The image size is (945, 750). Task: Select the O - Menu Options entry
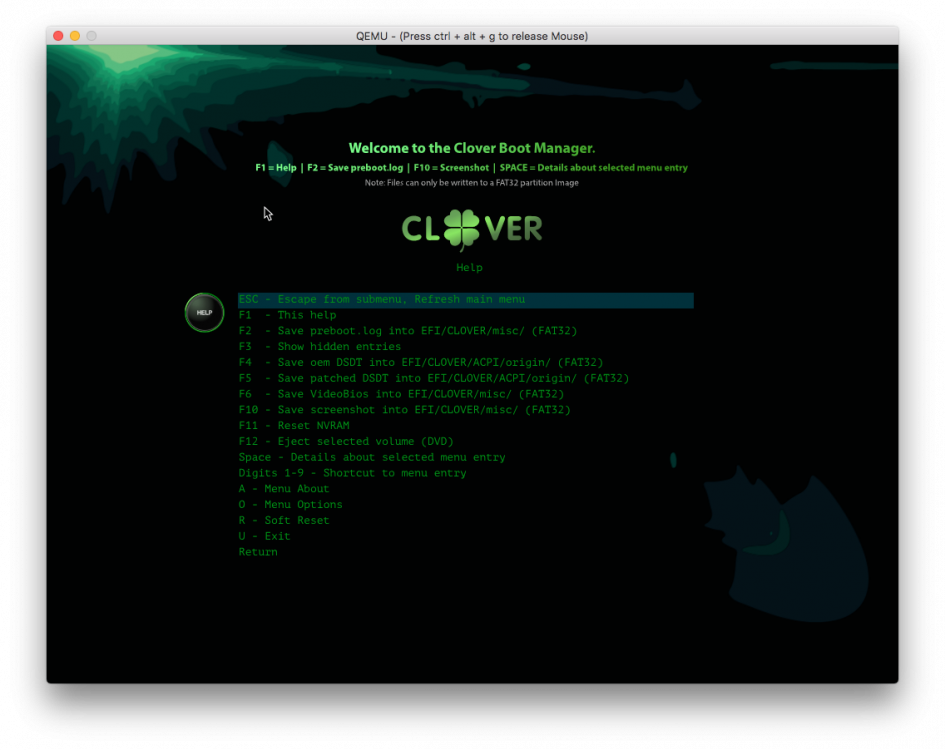tap(290, 504)
